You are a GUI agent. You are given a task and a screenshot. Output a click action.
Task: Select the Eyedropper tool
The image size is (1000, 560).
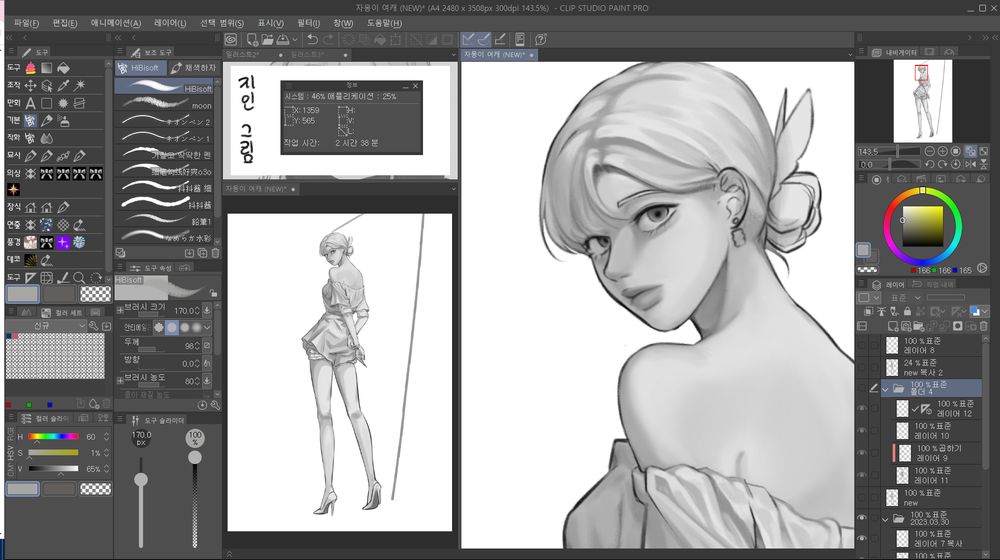pyautogui.click(x=63, y=85)
